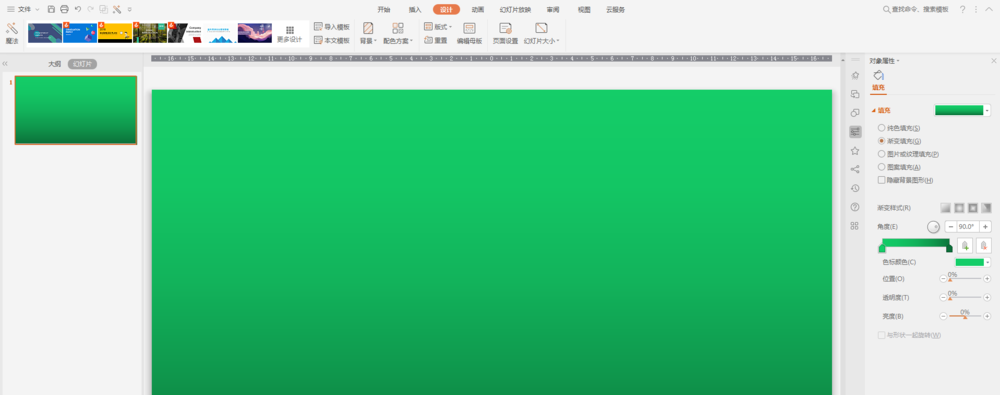This screenshot has width=1000, height=395.
Task: Click the redo arrow icon
Action: click(x=90, y=10)
